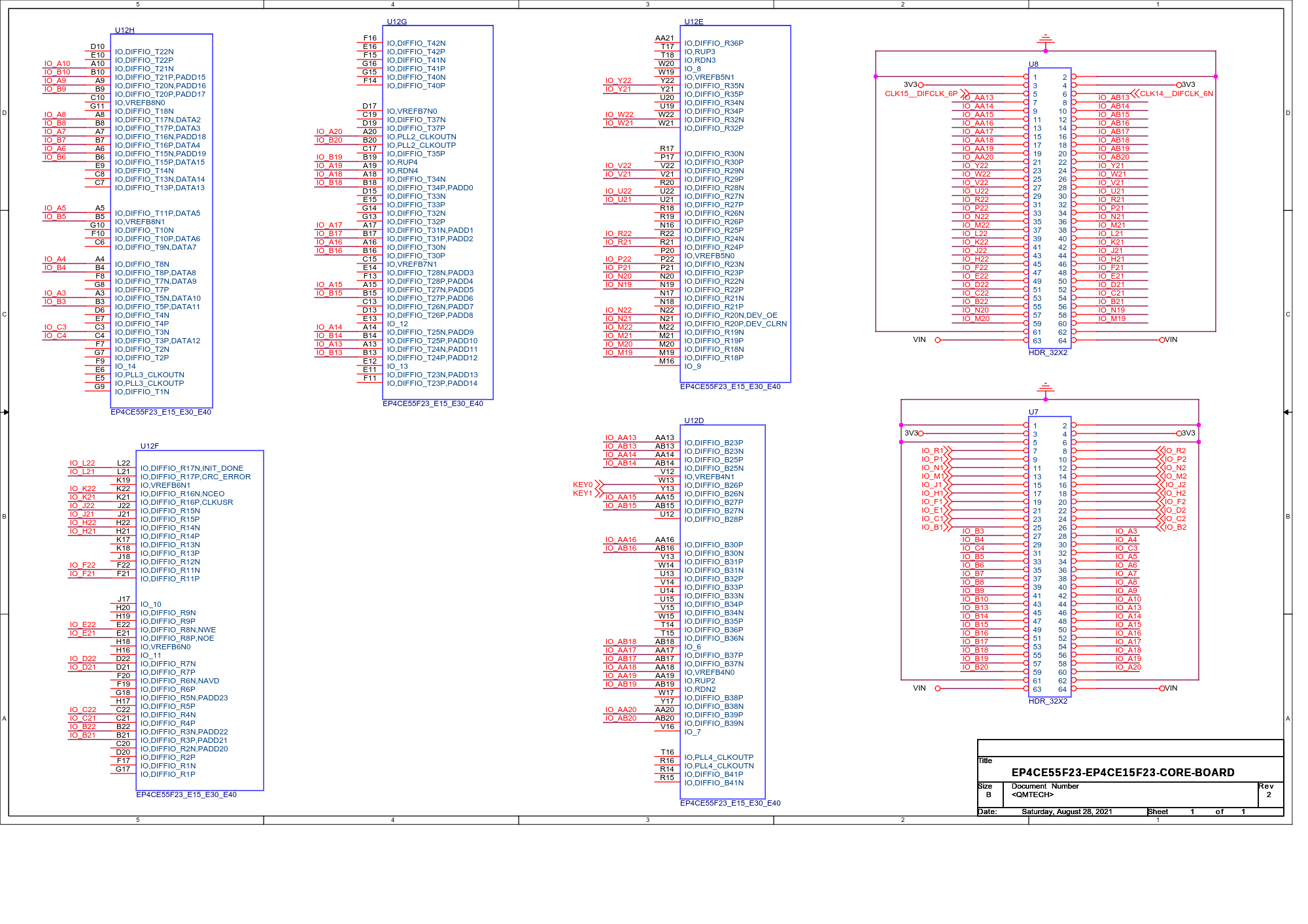Select the KEY1 off-page connector symbol
Screen dimensions: 1308x924
click(x=599, y=494)
